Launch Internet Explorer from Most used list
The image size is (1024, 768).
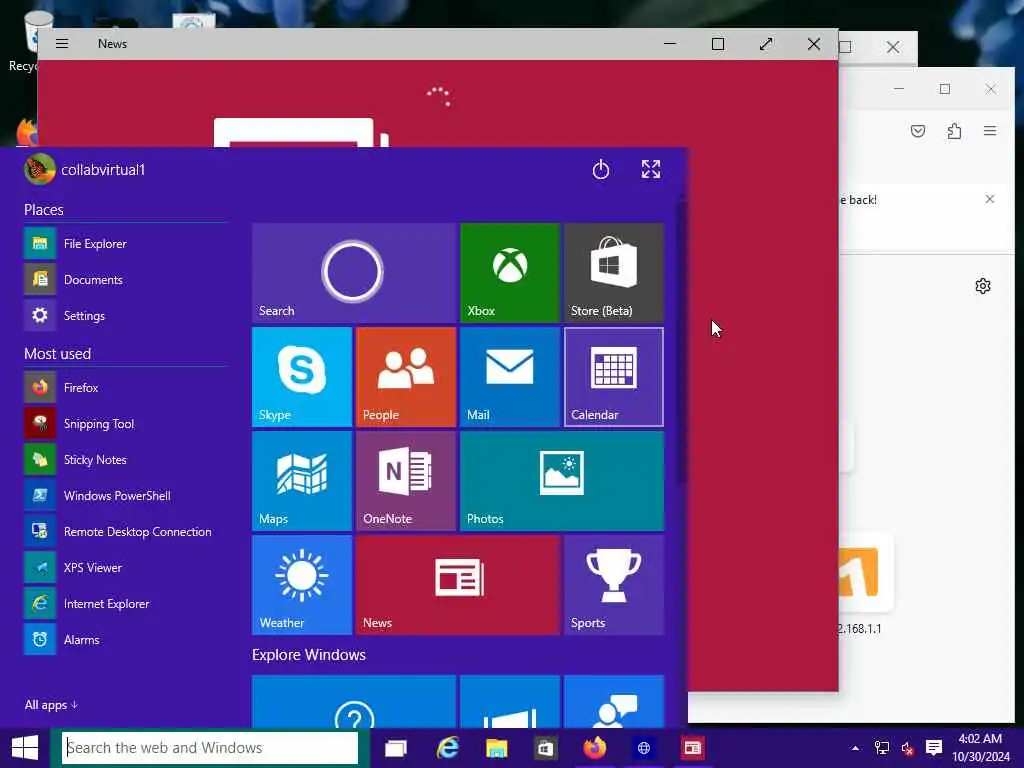[x=125, y=603]
